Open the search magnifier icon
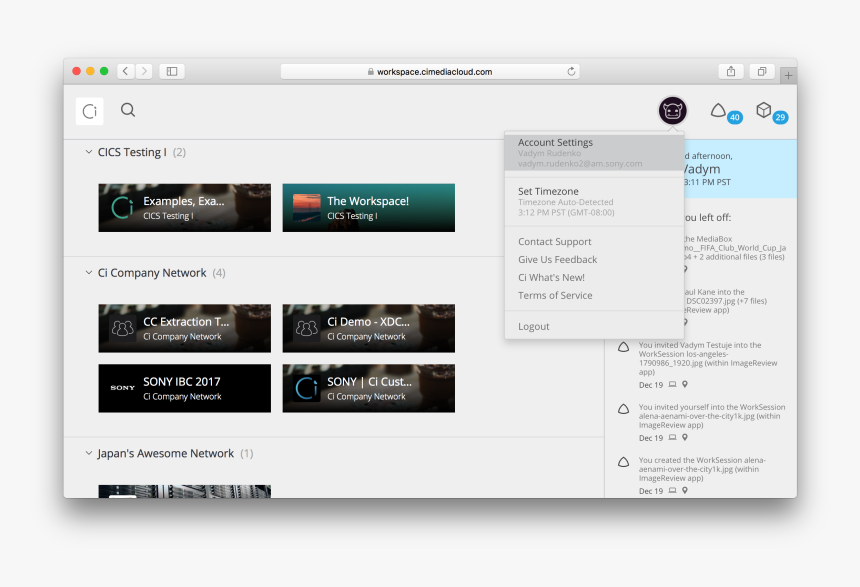The image size is (860, 587). click(128, 111)
